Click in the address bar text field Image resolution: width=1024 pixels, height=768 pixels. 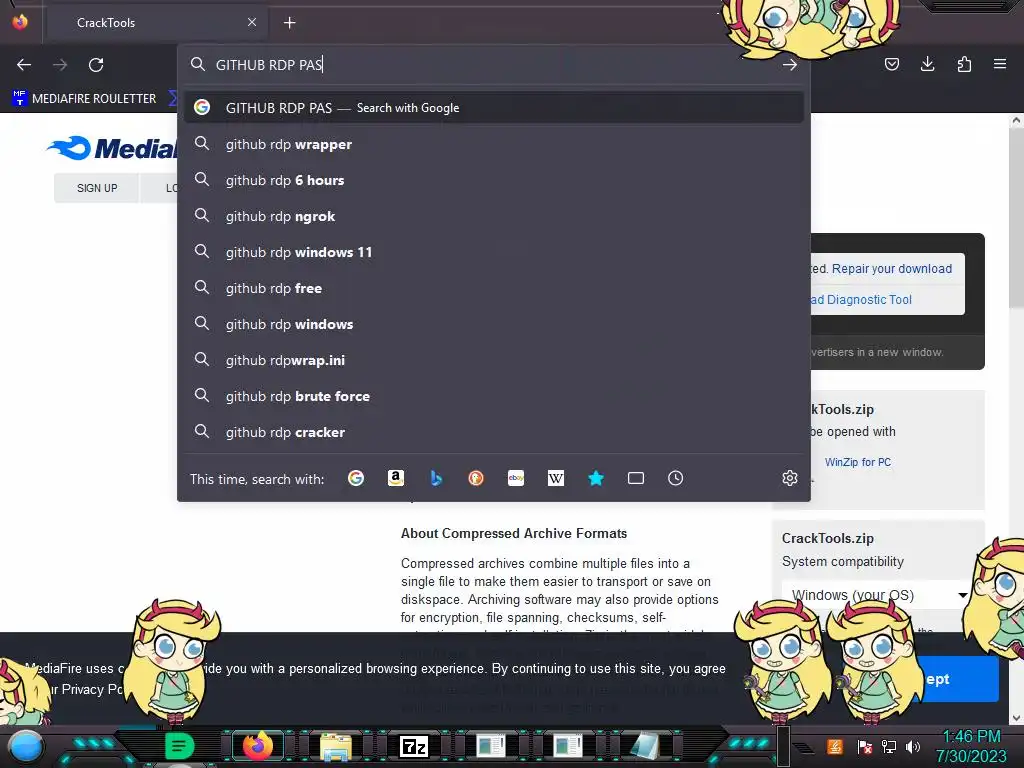coord(493,65)
